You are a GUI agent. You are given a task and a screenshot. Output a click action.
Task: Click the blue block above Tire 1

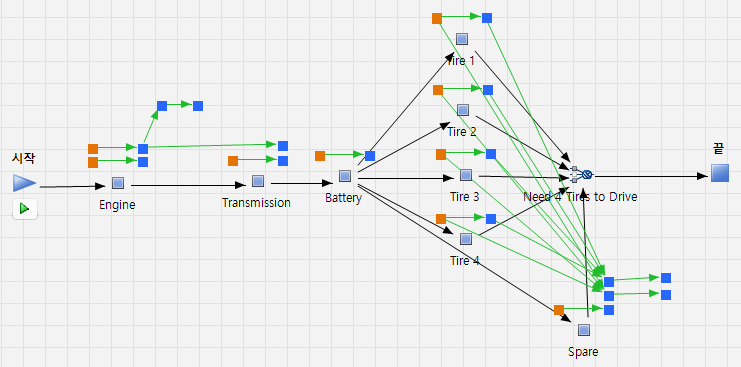point(487,18)
